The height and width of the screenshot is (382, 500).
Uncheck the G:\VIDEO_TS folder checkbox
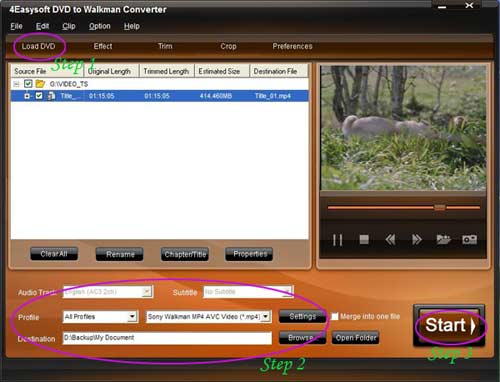[x=28, y=84]
